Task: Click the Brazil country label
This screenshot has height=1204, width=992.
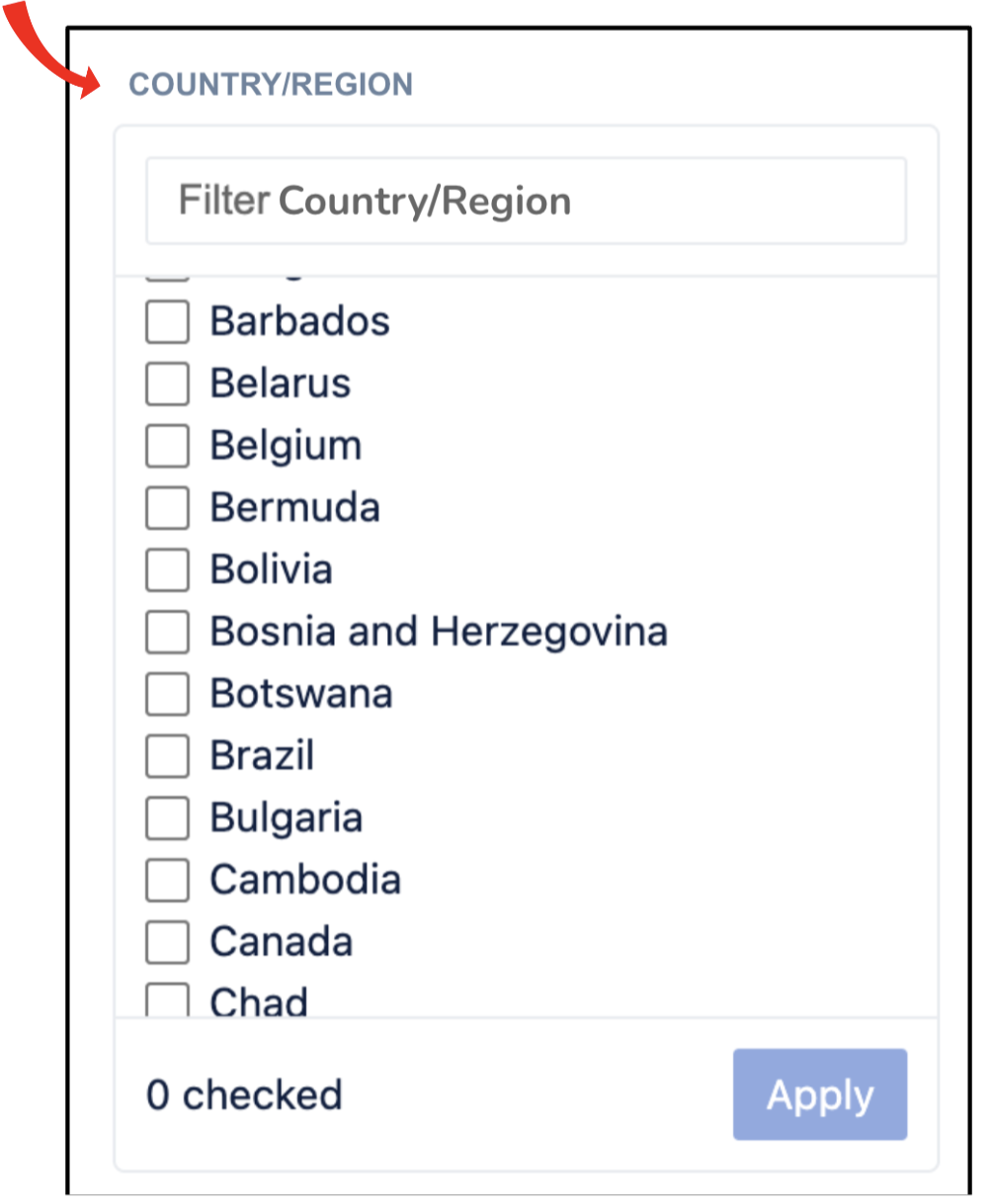Action: [x=262, y=756]
